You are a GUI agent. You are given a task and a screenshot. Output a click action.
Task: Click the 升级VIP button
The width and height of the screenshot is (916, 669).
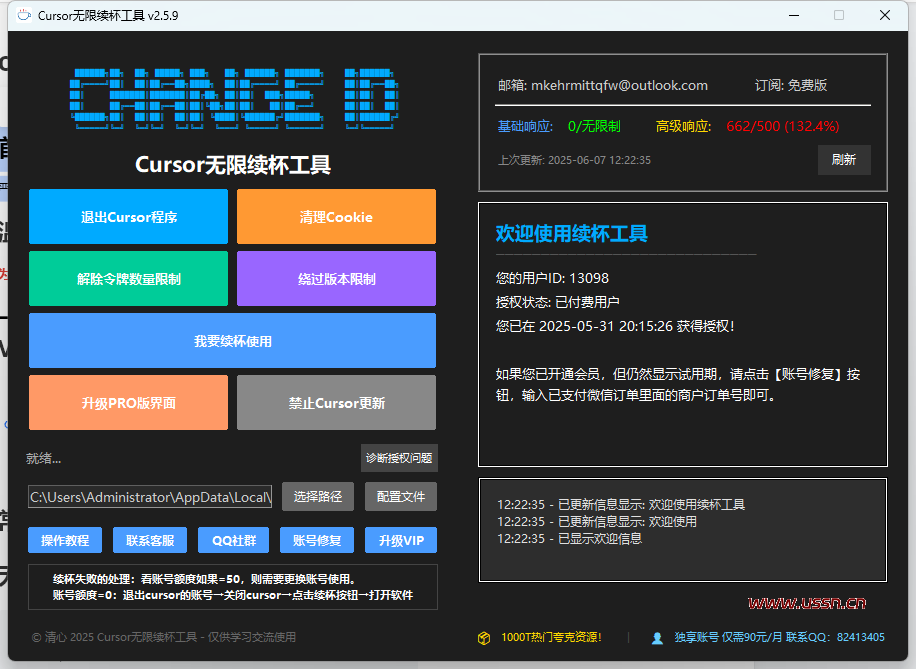pos(401,540)
